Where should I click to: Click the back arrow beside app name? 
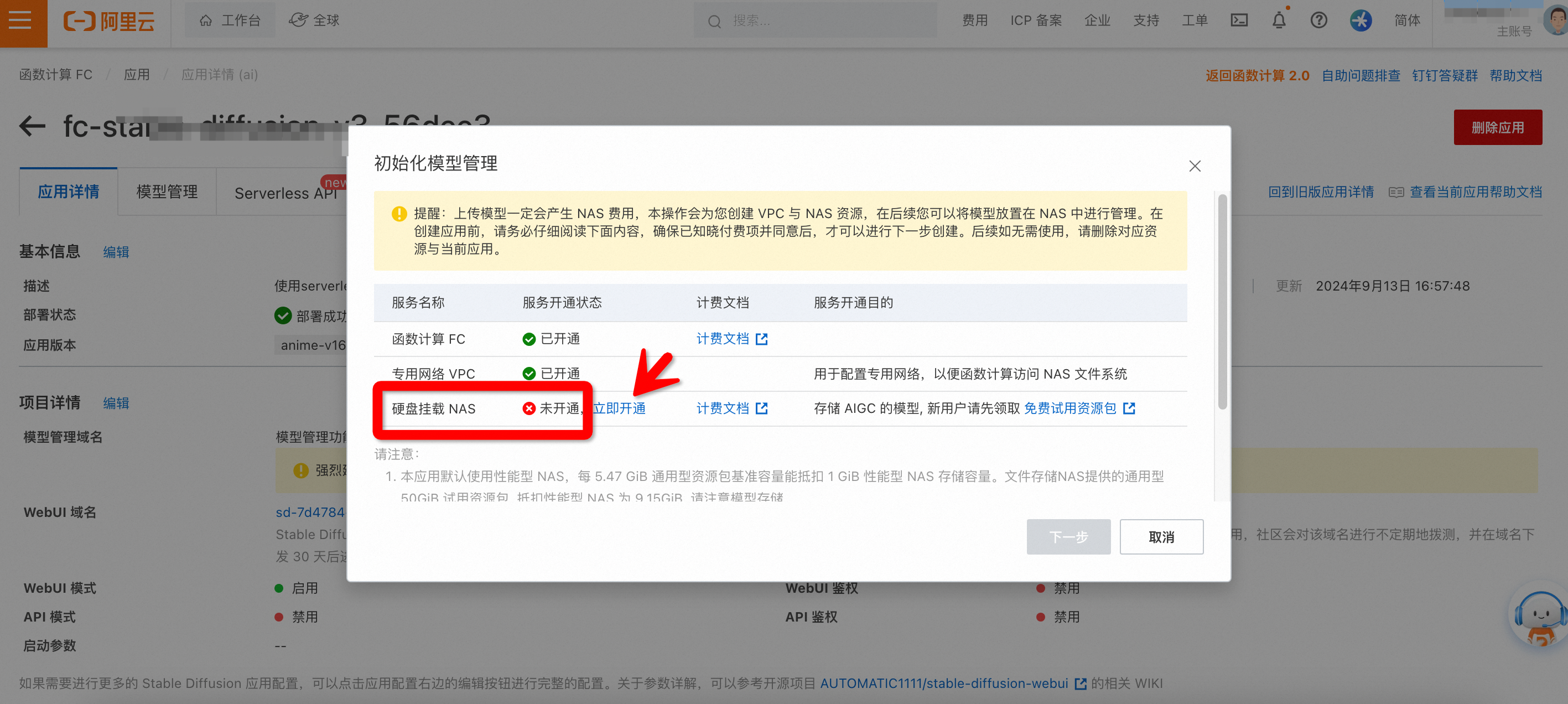tap(32, 127)
